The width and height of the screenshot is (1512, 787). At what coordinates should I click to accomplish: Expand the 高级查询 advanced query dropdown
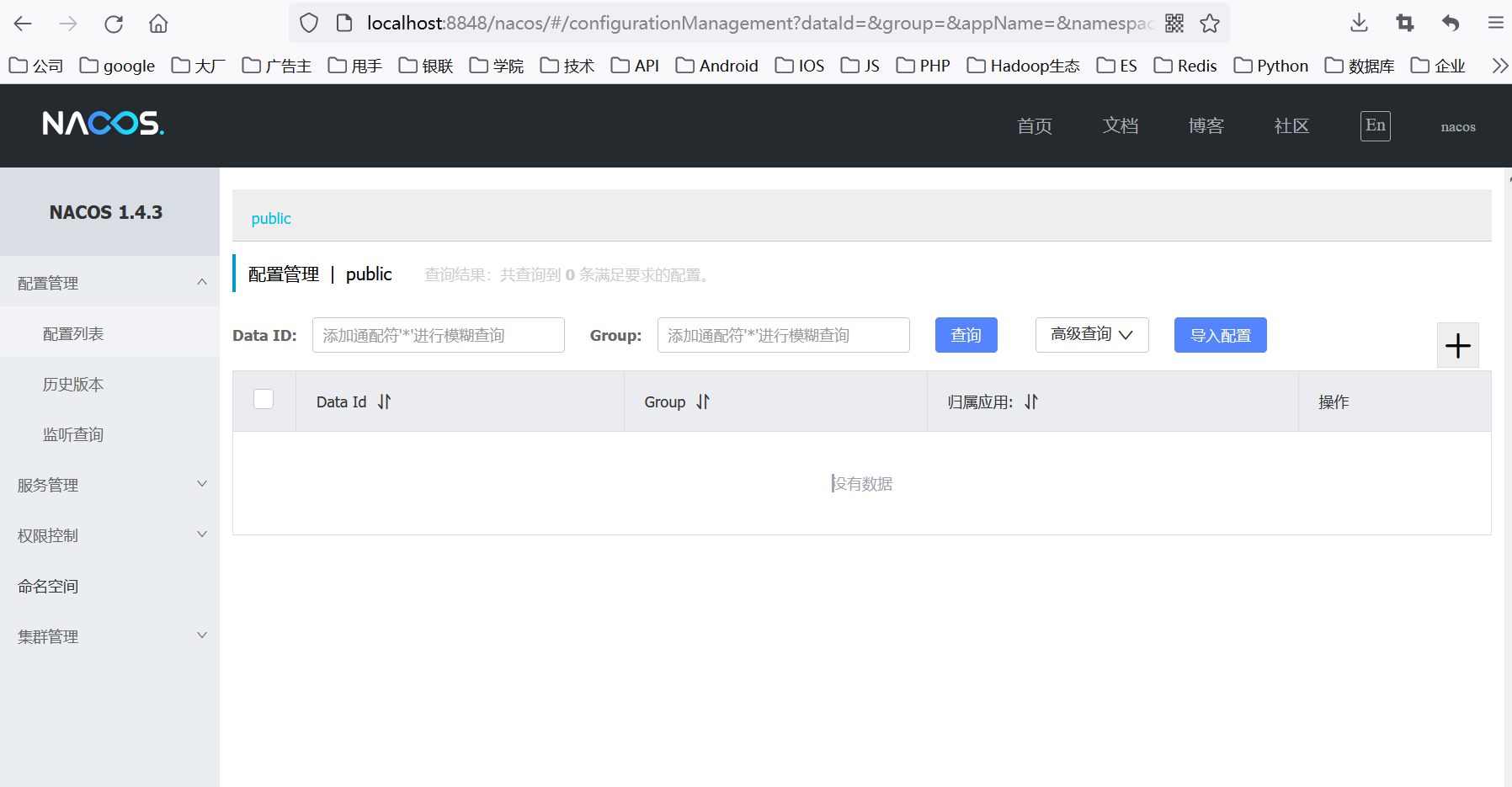(x=1091, y=335)
